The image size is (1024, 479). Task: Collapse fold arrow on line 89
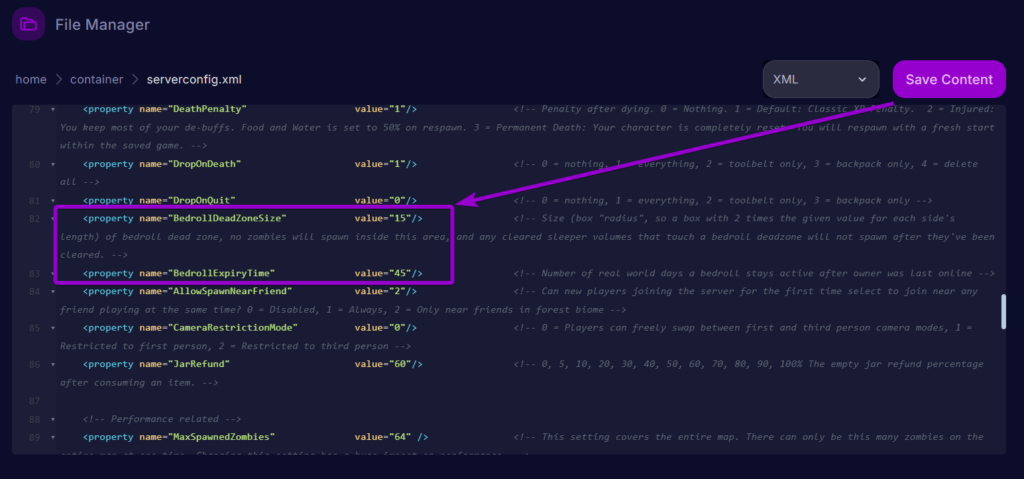coord(52,437)
